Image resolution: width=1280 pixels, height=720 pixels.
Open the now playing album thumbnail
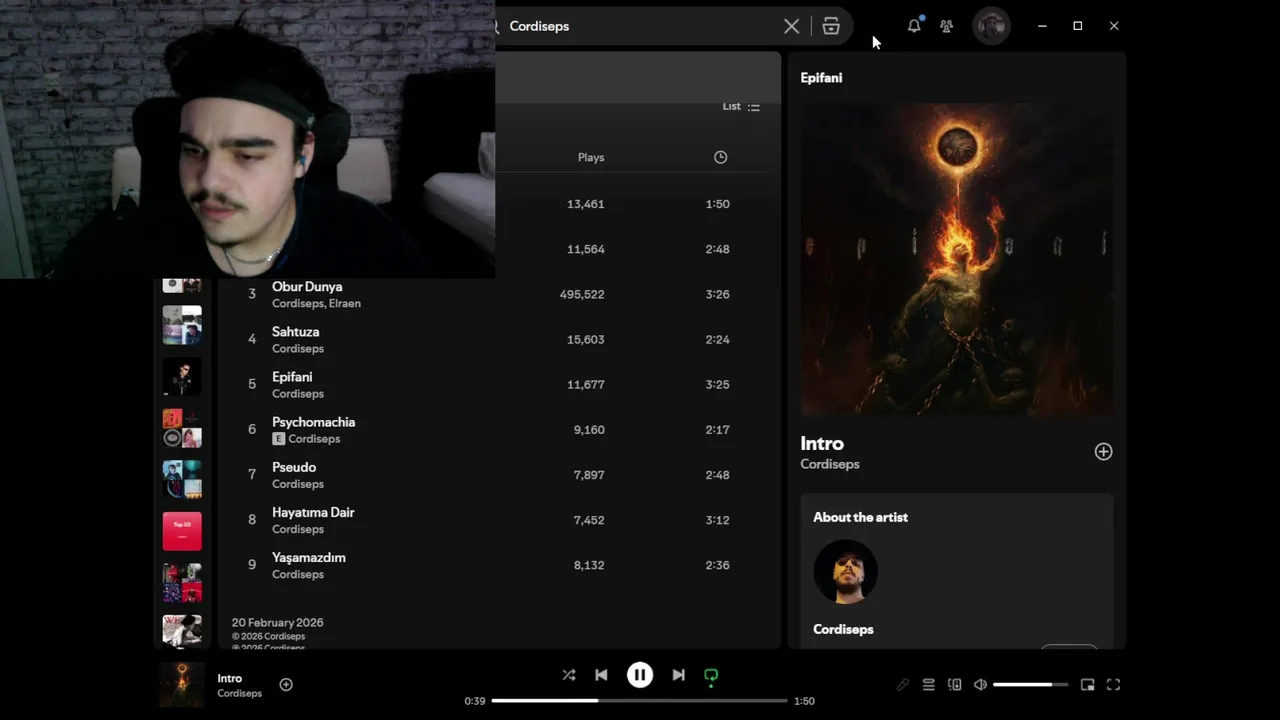pyautogui.click(x=182, y=685)
